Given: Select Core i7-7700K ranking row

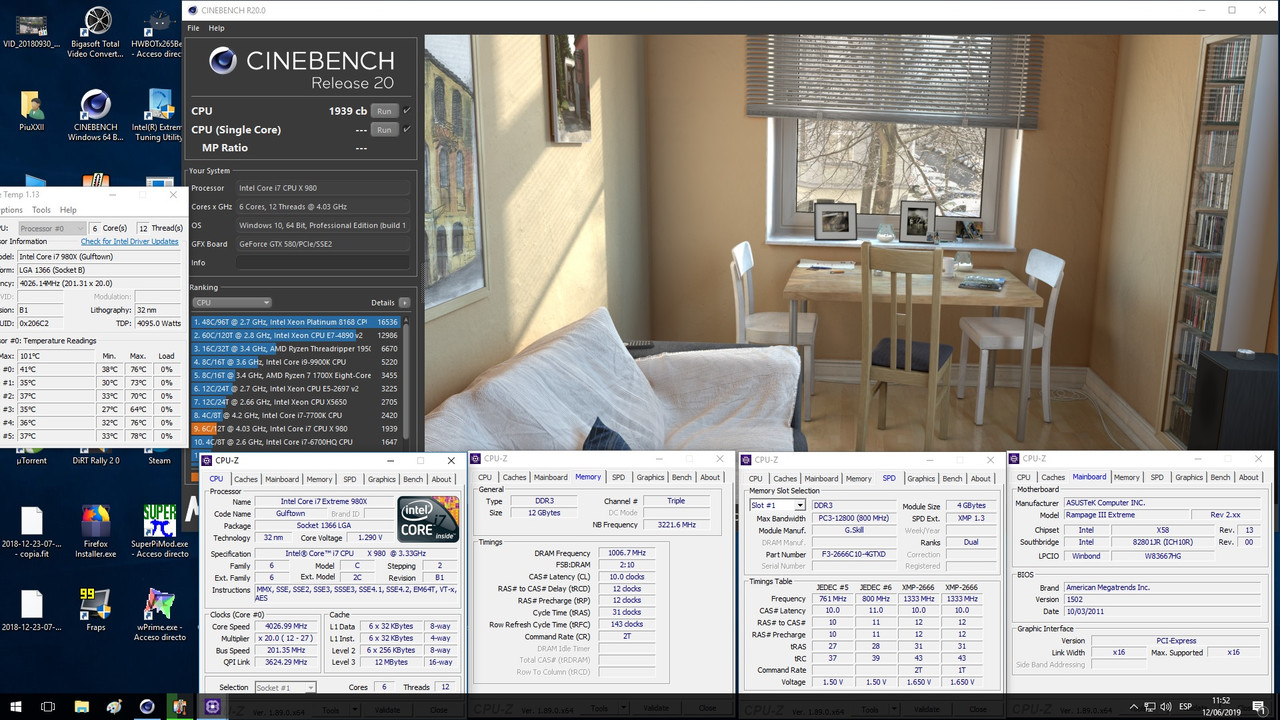Looking at the screenshot, I should (x=295, y=415).
